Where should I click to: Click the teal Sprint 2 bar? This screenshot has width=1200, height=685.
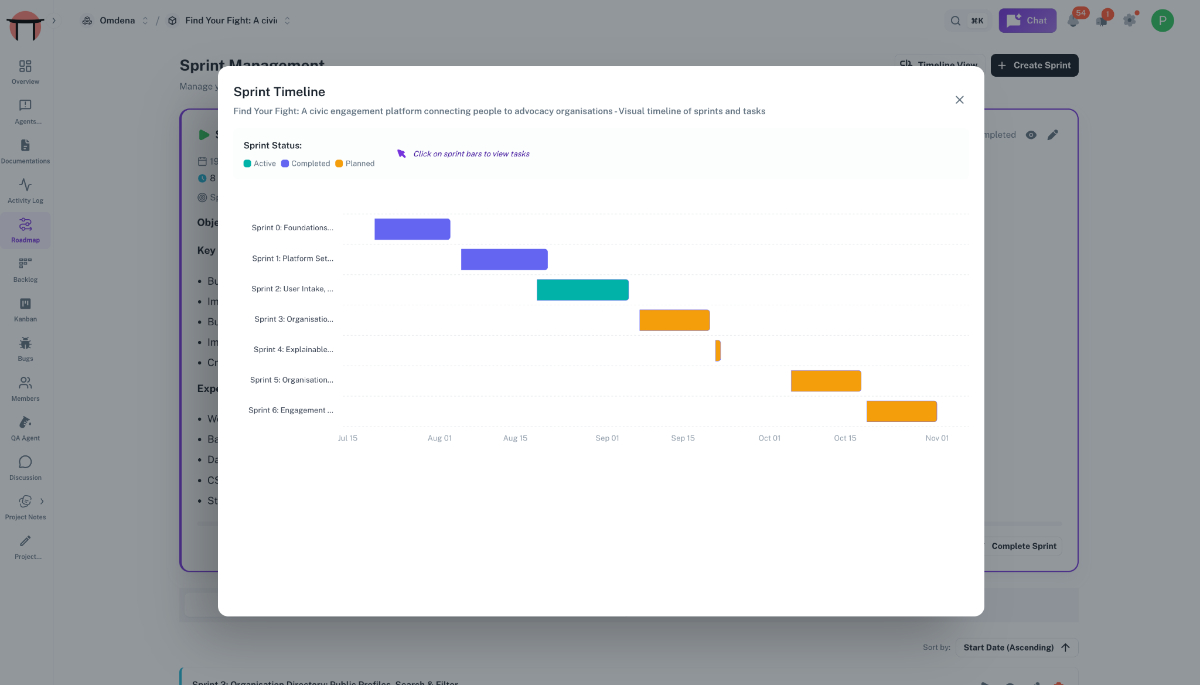[x=583, y=290]
